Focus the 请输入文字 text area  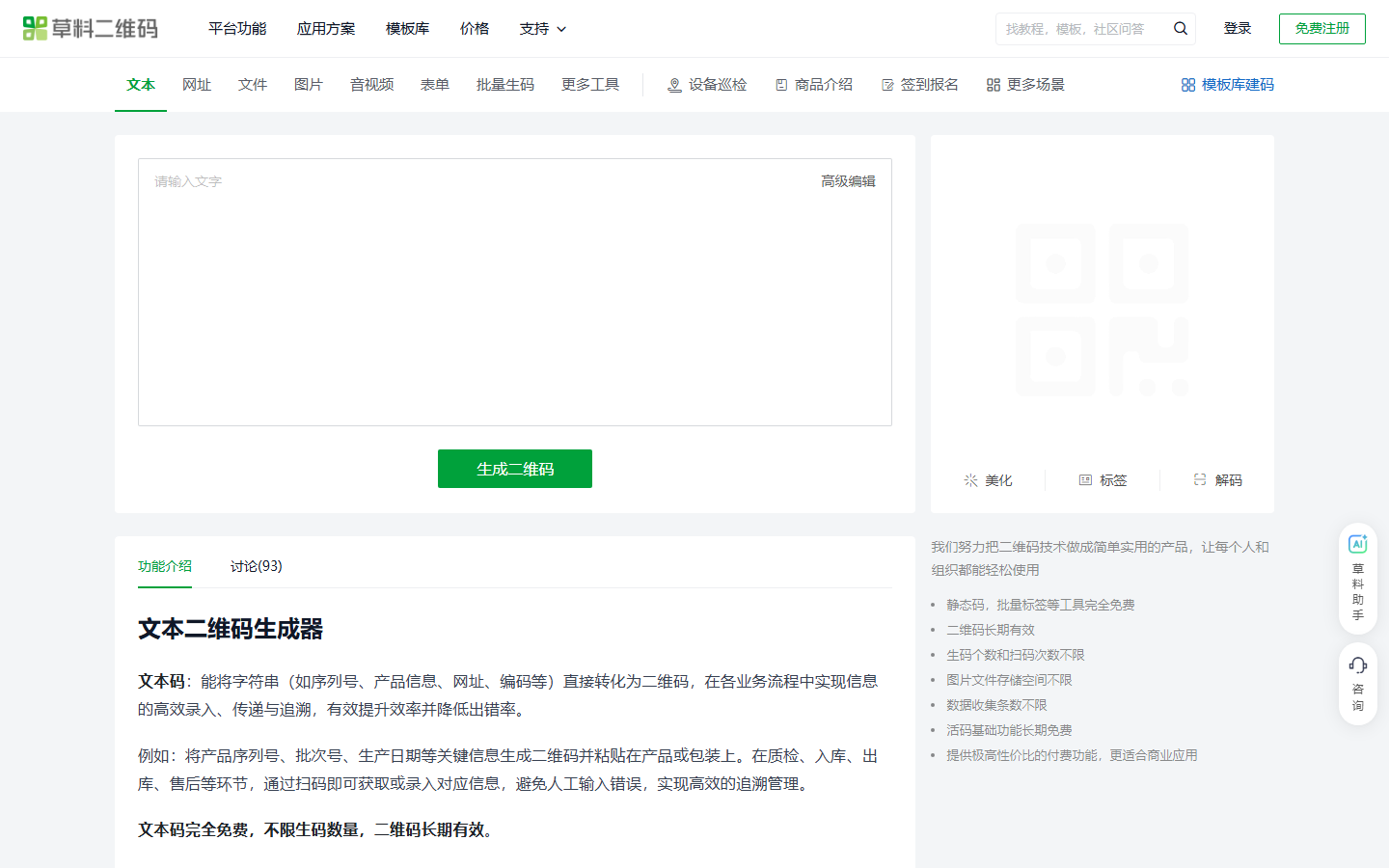pos(515,292)
